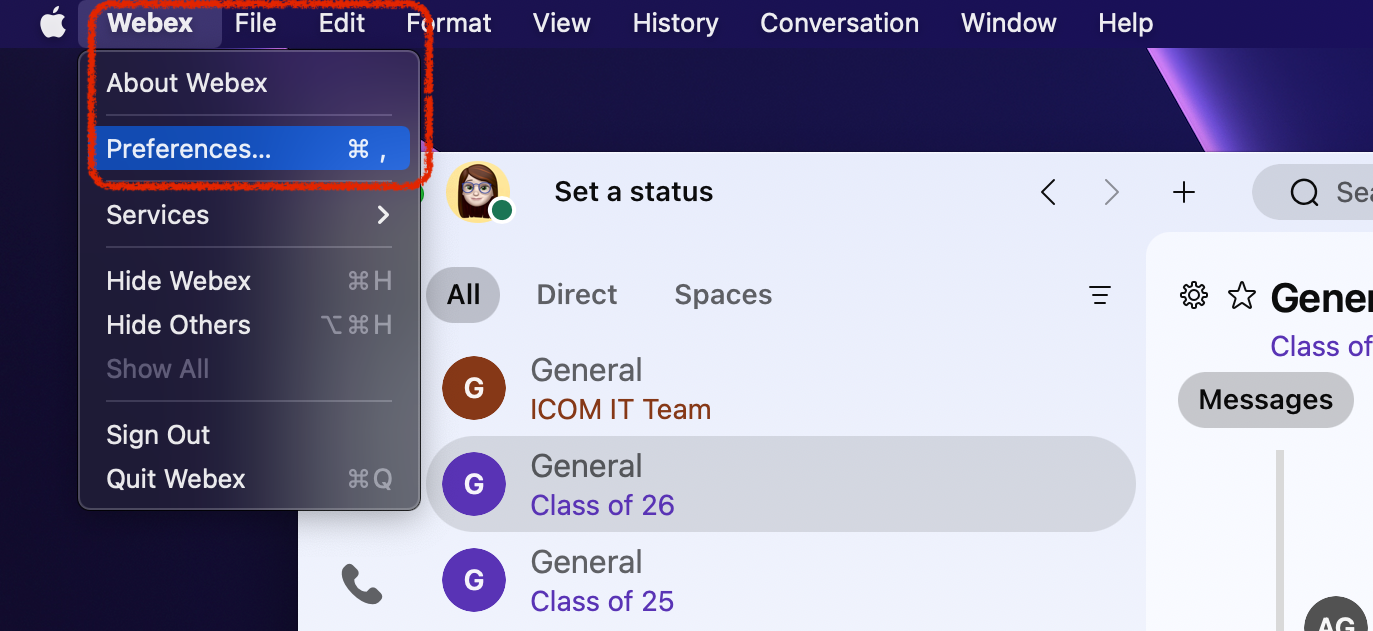Open the Conversation menu
This screenshot has height=631, width=1373.
[x=839, y=22]
